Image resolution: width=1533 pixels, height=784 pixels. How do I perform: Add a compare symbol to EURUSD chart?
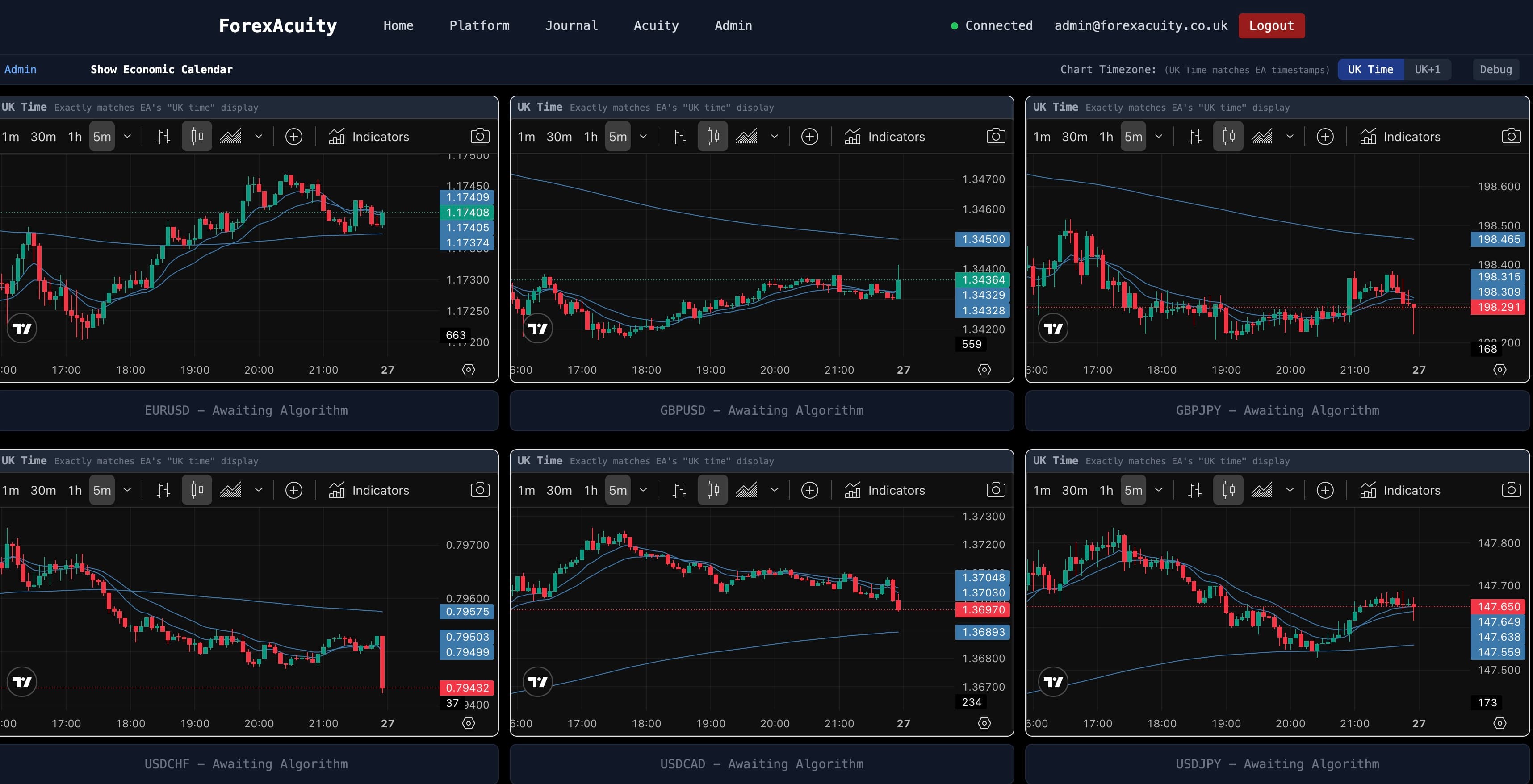[x=294, y=137]
